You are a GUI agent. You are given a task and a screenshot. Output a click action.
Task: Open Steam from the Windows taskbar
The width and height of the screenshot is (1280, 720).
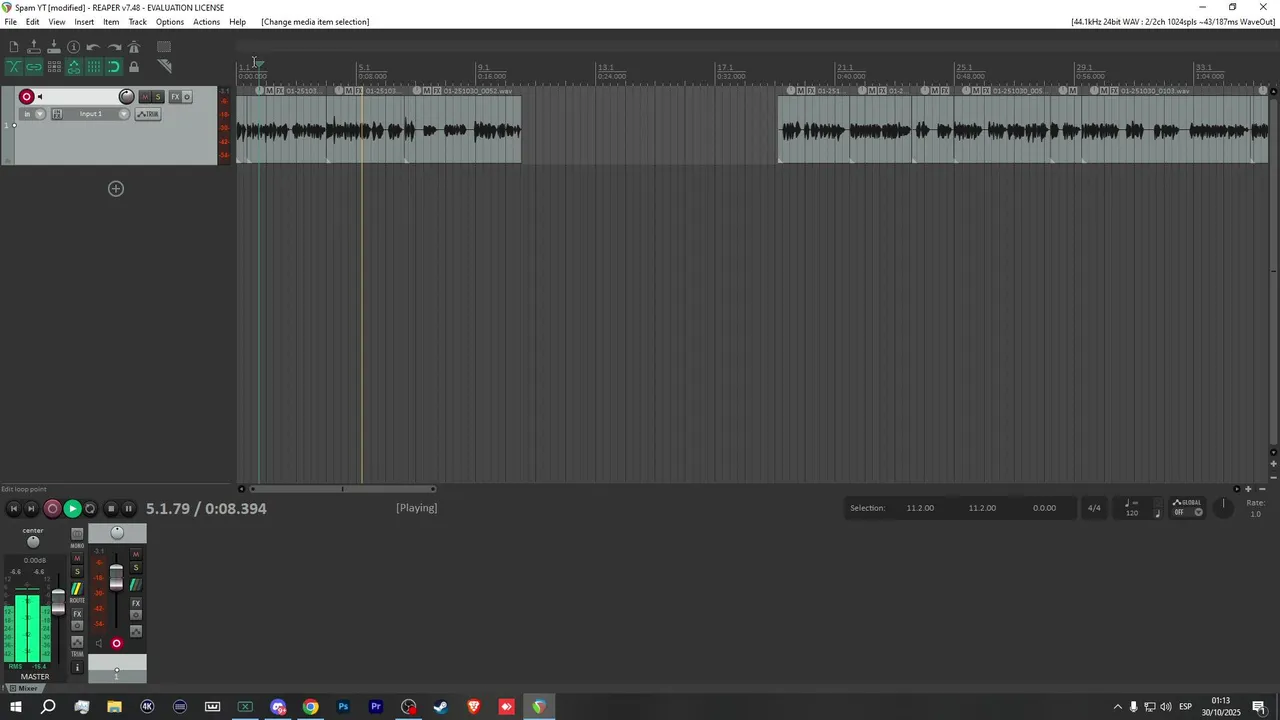(441, 707)
